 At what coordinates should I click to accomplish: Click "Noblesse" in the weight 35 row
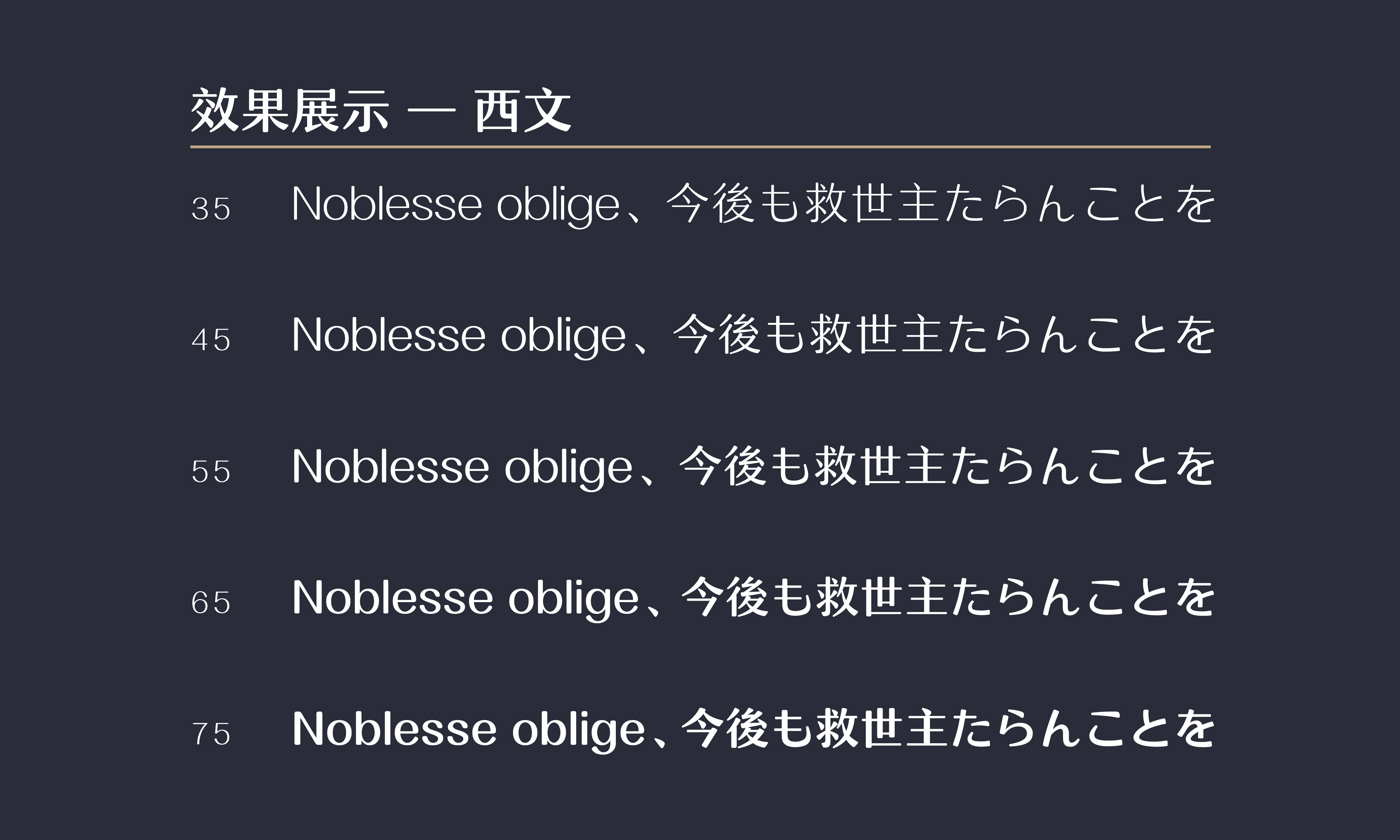coord(387,204)
